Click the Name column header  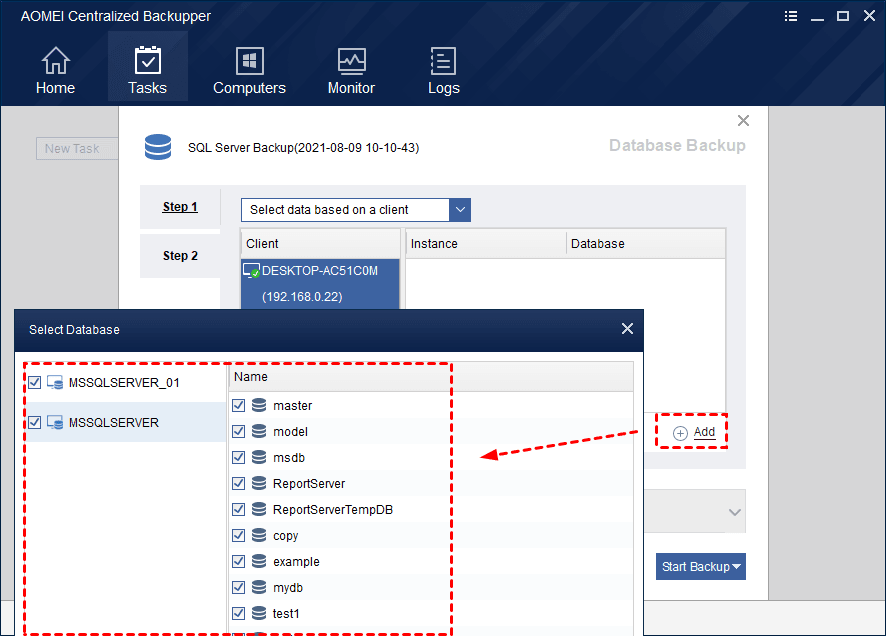[431, 377]
